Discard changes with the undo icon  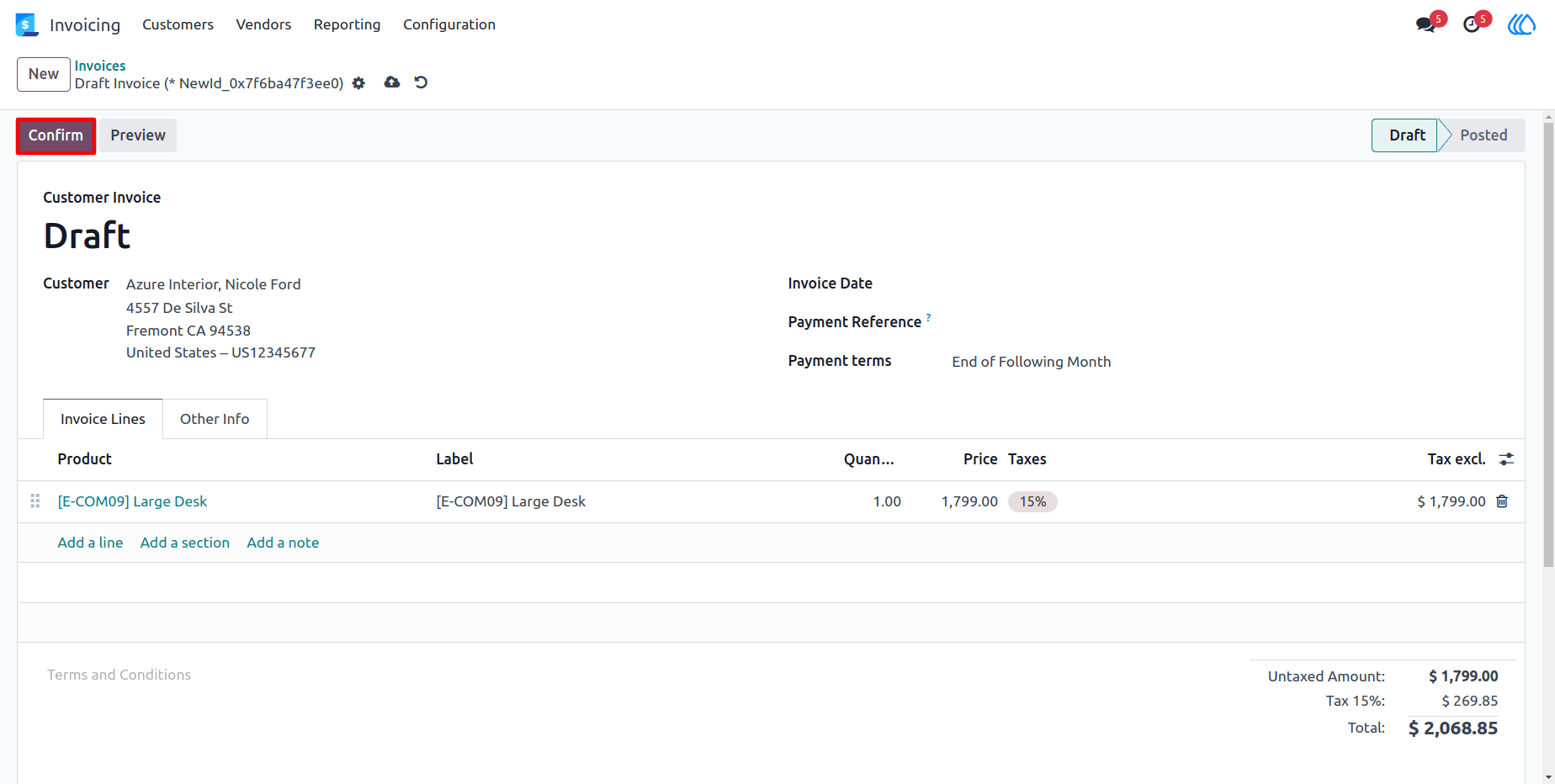(x=422, y=82)
